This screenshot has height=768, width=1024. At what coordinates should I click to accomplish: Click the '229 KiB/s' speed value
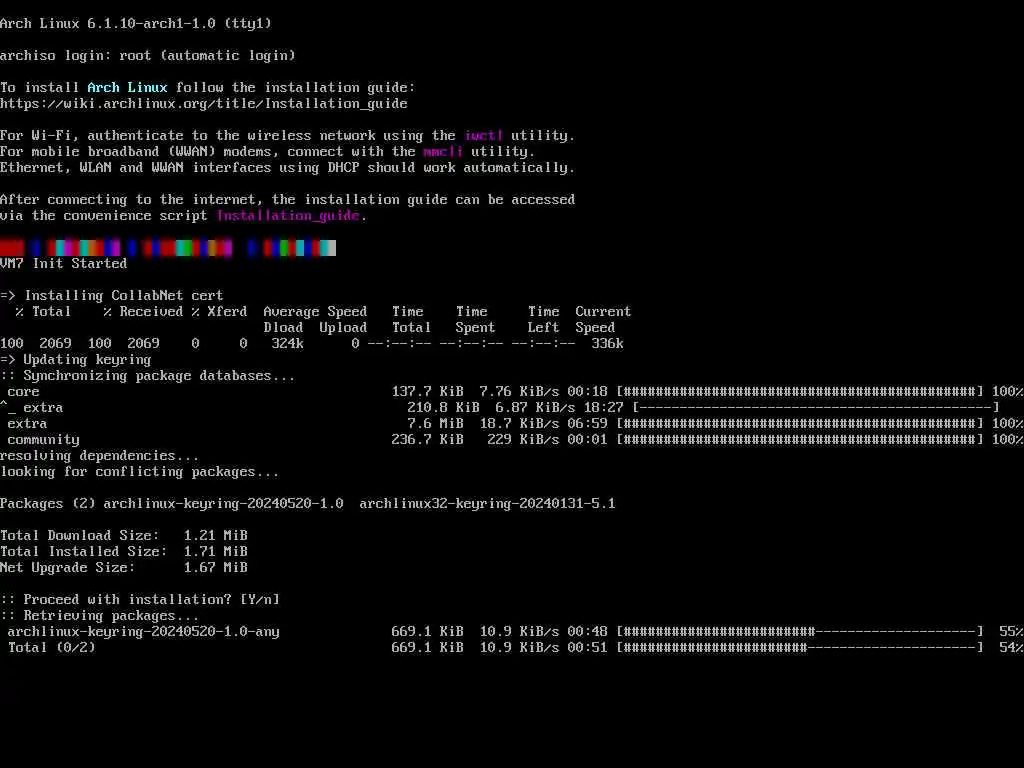(x=523, y=440)
